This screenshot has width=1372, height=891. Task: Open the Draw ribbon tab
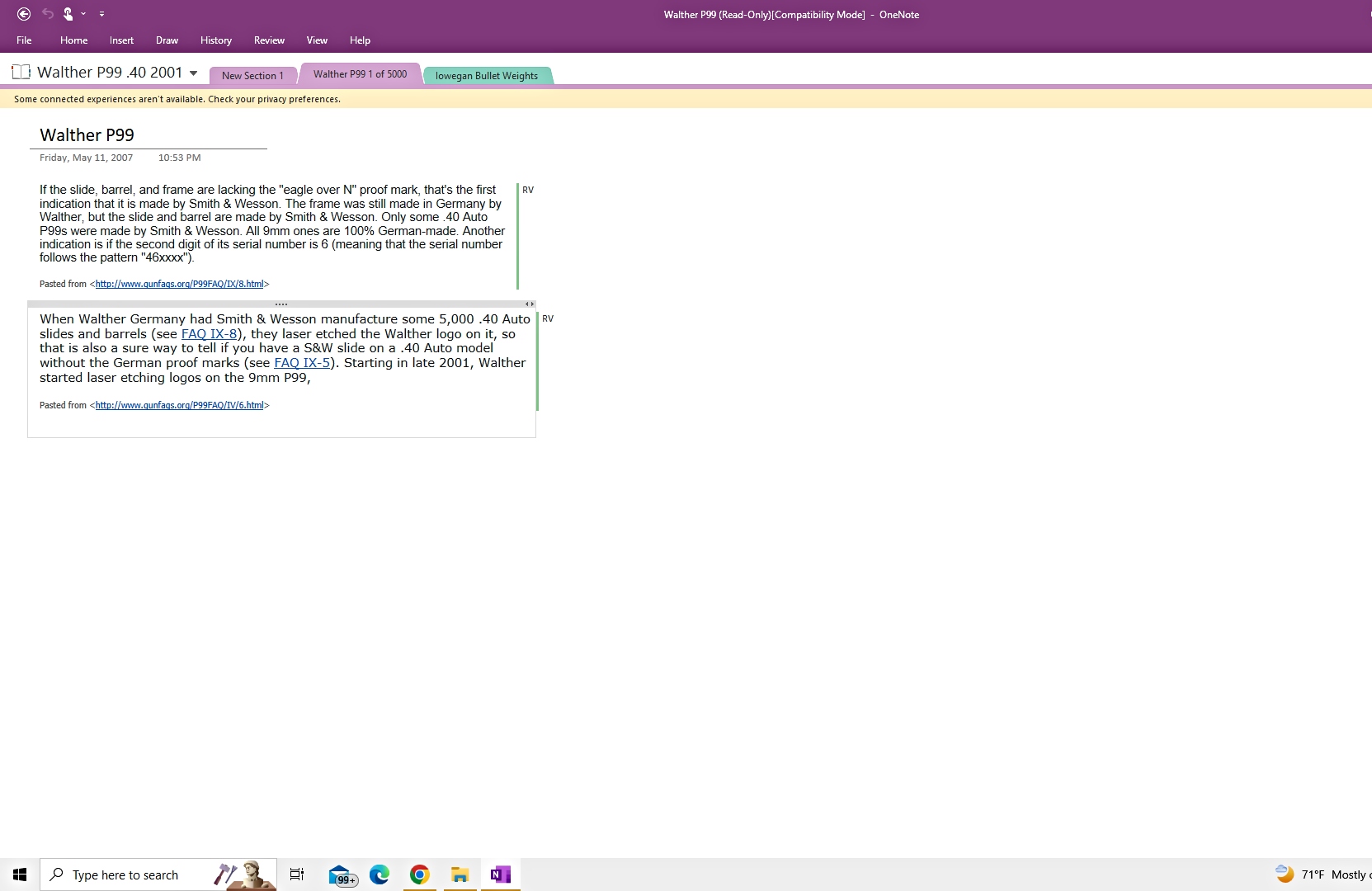[x=167, y=40]
